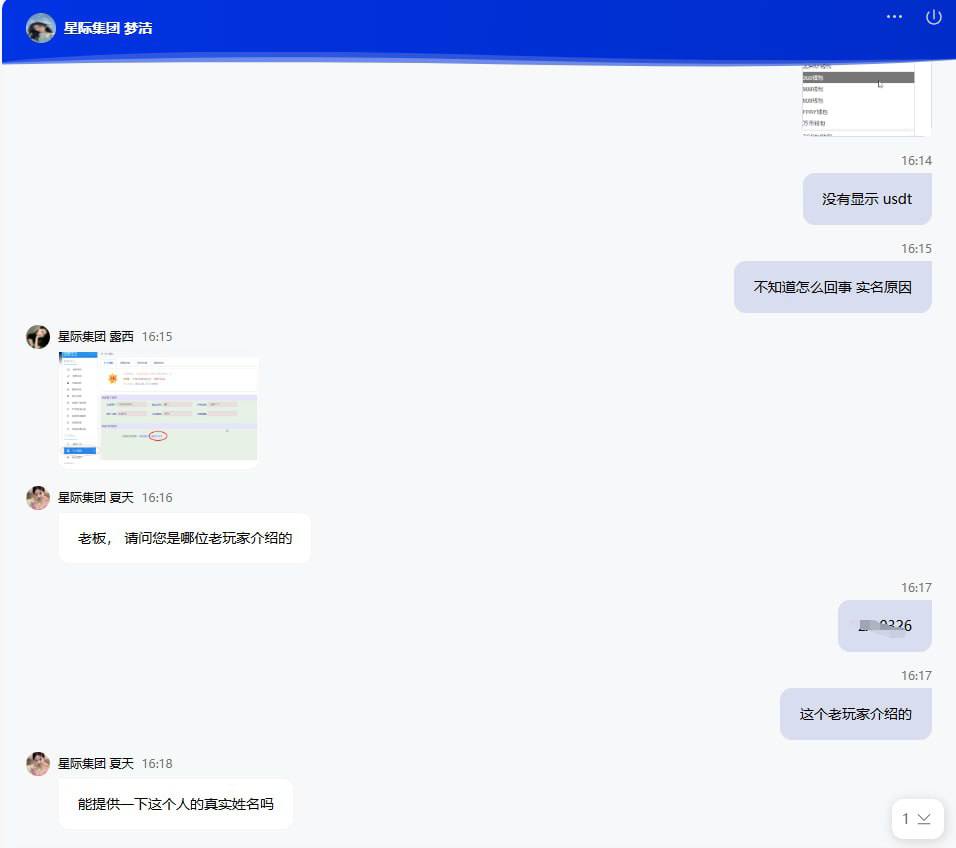Select the message 能提供一下这个人的真实姓名吗
This screenshot has height=848, width=956.
coord(176,804)
